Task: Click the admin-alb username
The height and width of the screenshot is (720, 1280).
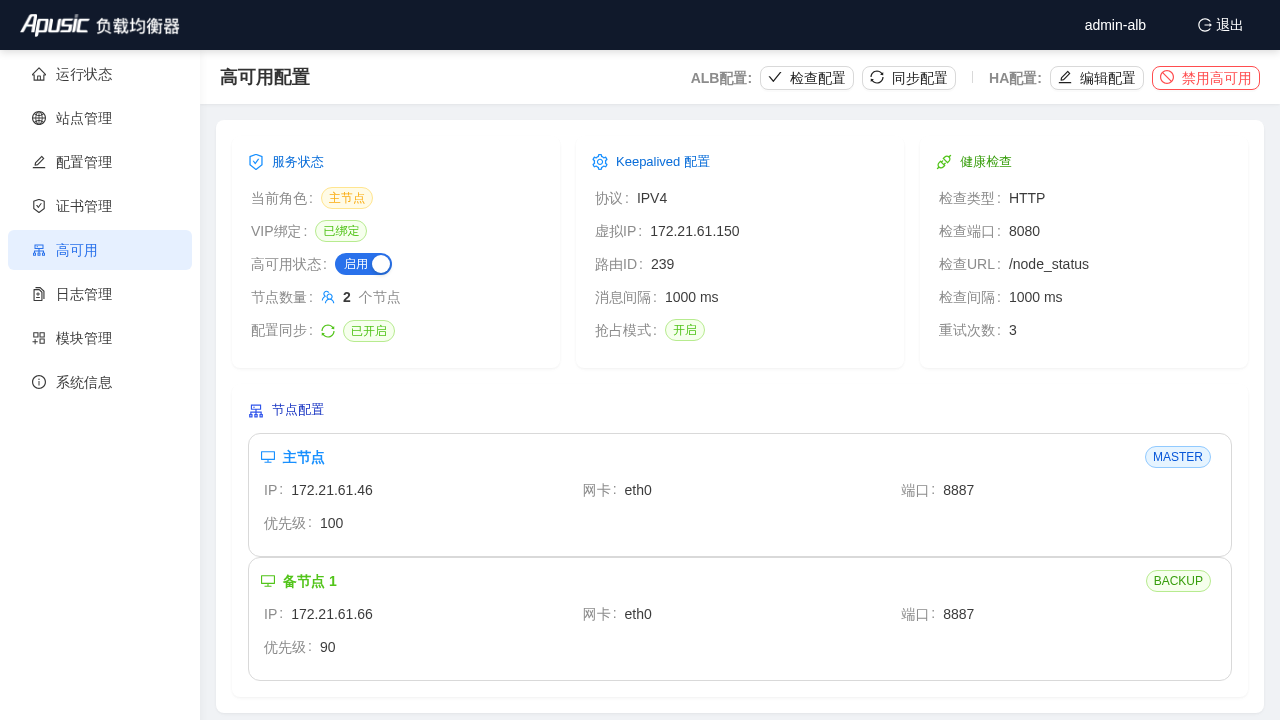Action: click(1115, 25)
